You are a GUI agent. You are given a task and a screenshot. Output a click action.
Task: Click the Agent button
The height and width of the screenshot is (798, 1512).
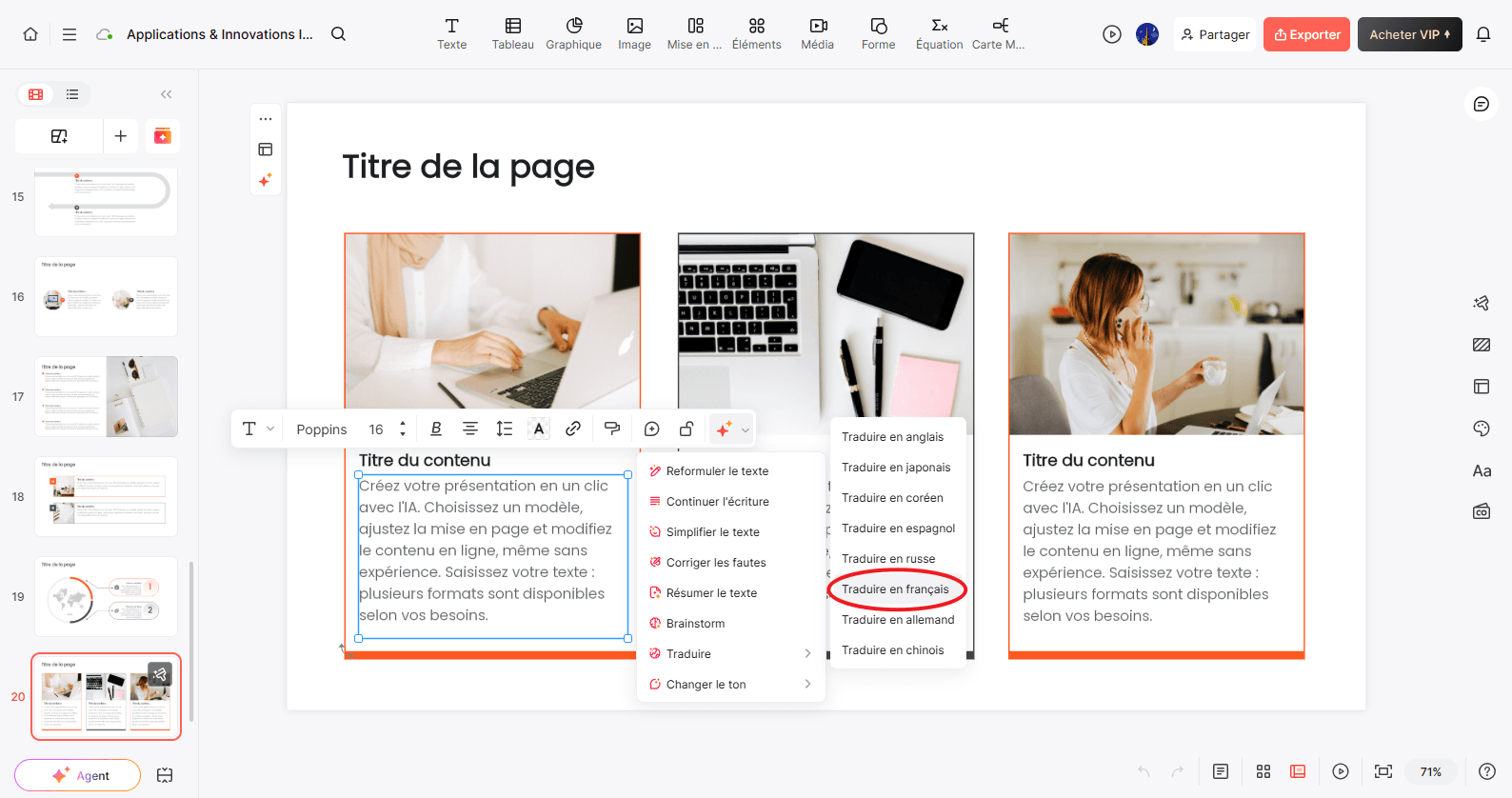click(x=78, y=775)
